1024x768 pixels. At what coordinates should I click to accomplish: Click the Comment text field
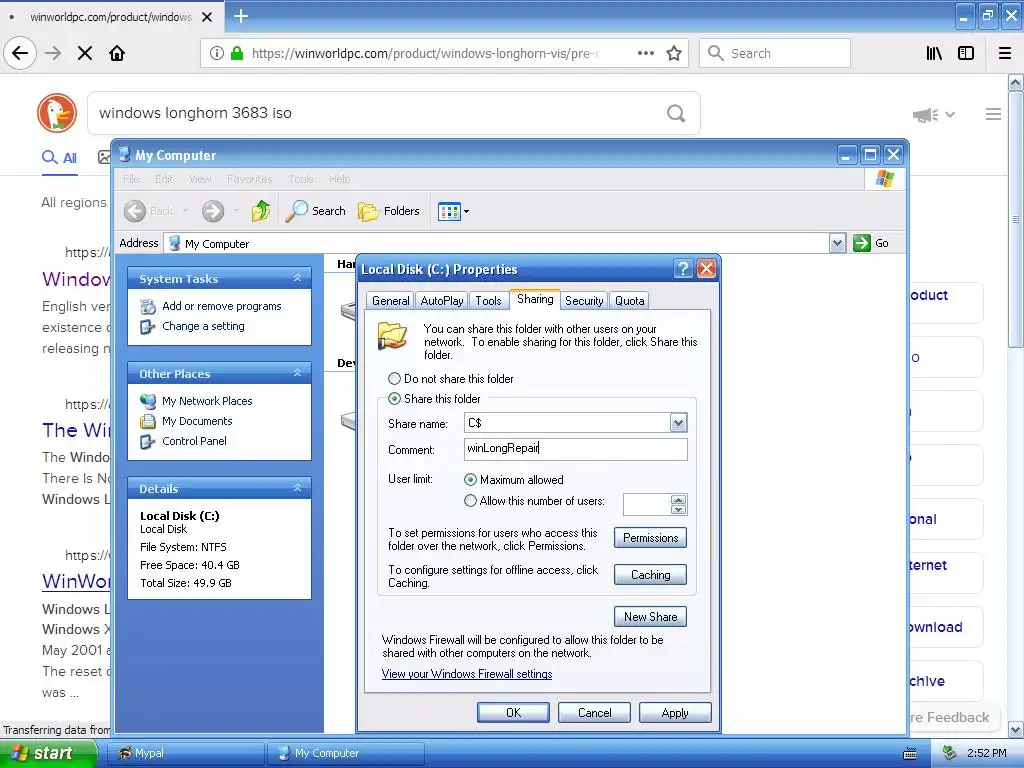(575, 449)
